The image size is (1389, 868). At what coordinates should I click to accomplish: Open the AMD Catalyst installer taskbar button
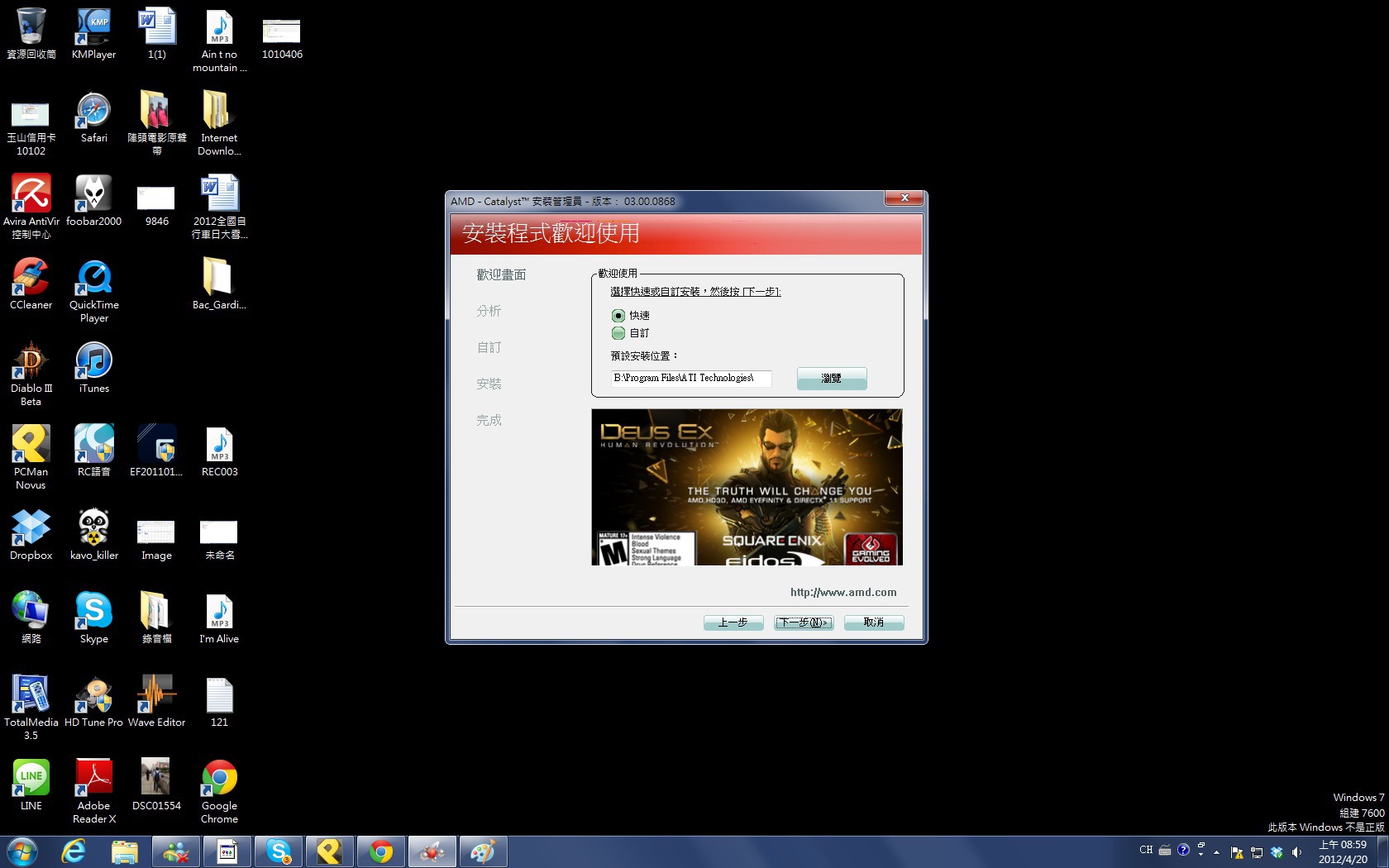[x=432, y=851]
